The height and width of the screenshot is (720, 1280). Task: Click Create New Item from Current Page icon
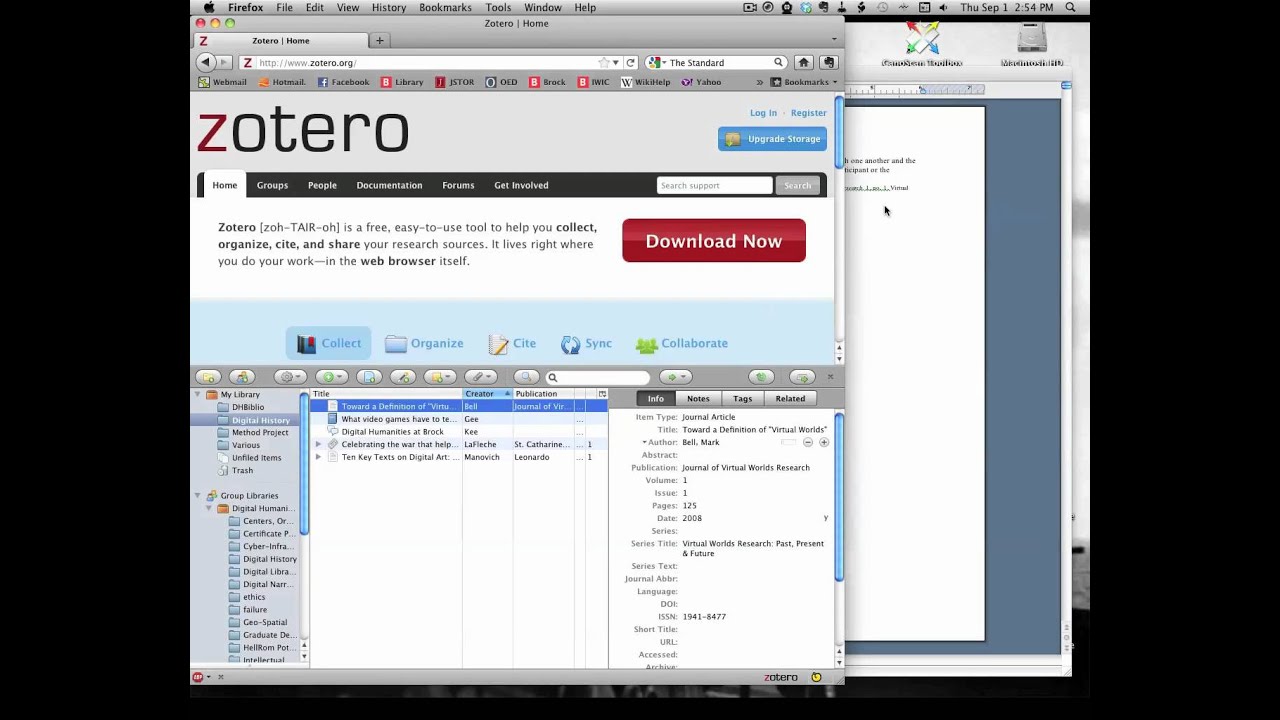(x=369, y=377)
